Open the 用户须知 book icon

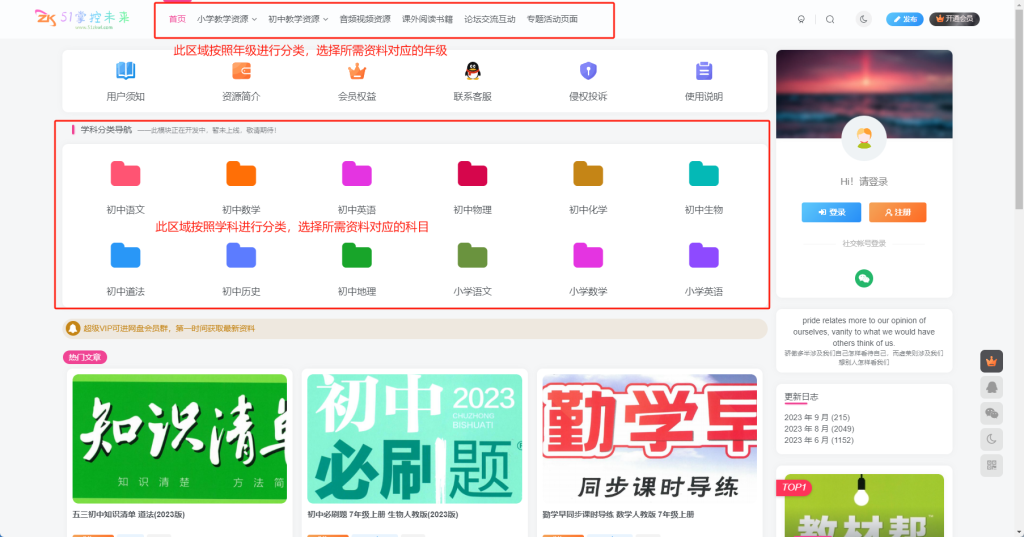pos(125,71)
